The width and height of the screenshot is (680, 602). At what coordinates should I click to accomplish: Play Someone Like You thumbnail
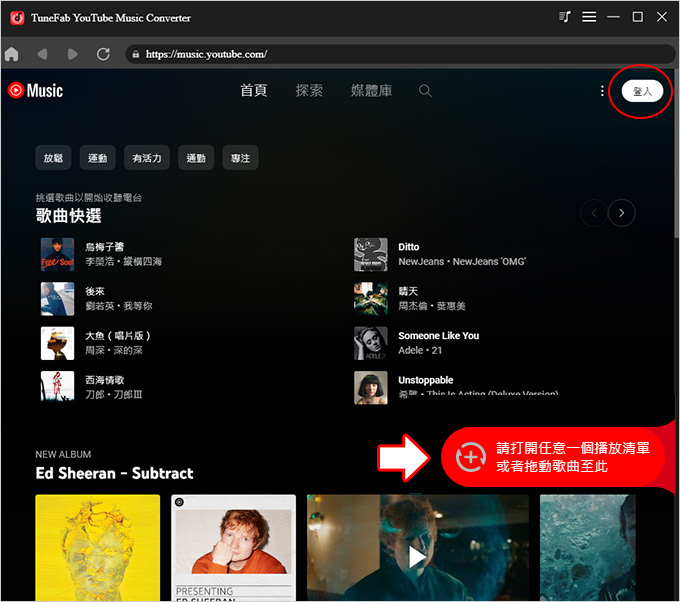[x=370, y=343]
